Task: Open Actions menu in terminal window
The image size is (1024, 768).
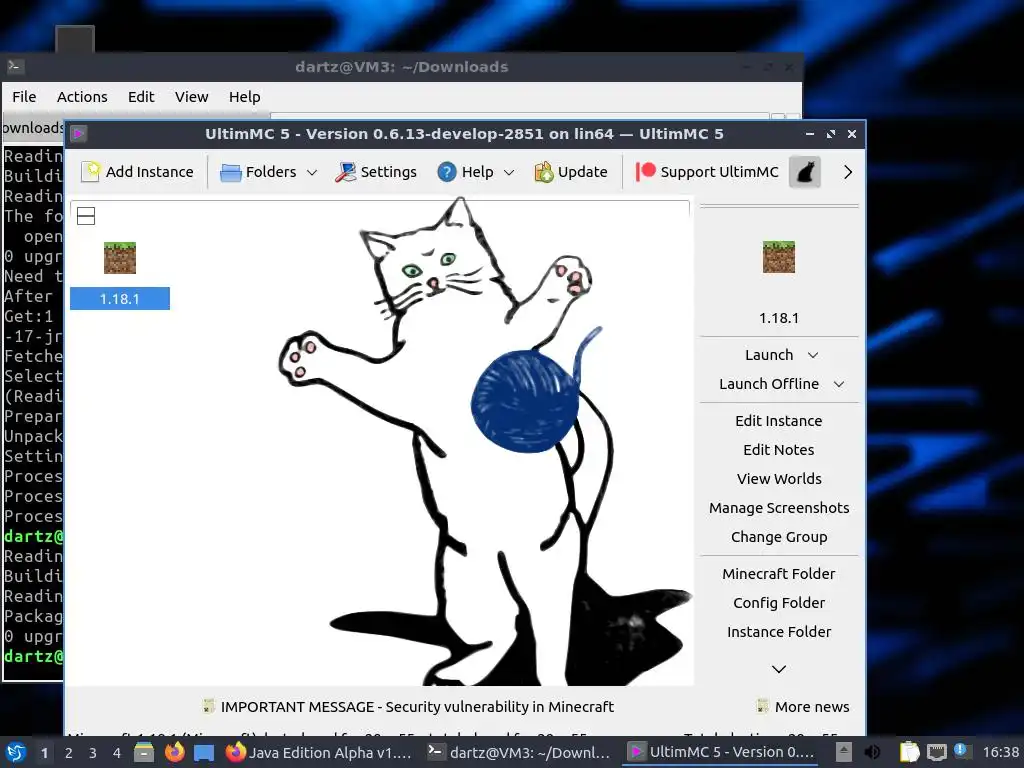Action: 82,97
